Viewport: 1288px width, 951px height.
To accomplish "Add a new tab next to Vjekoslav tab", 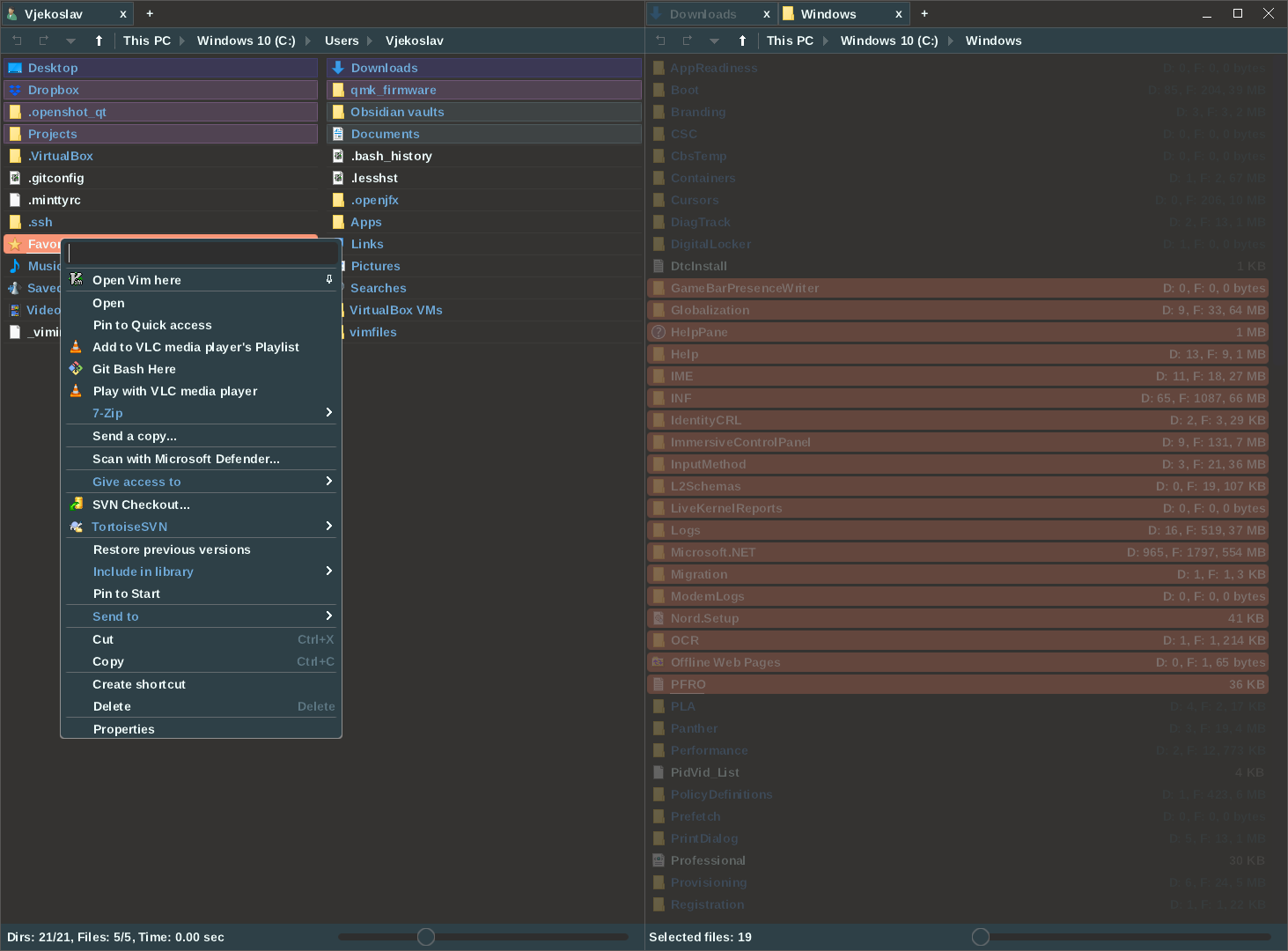I will (x=150, y=13).
